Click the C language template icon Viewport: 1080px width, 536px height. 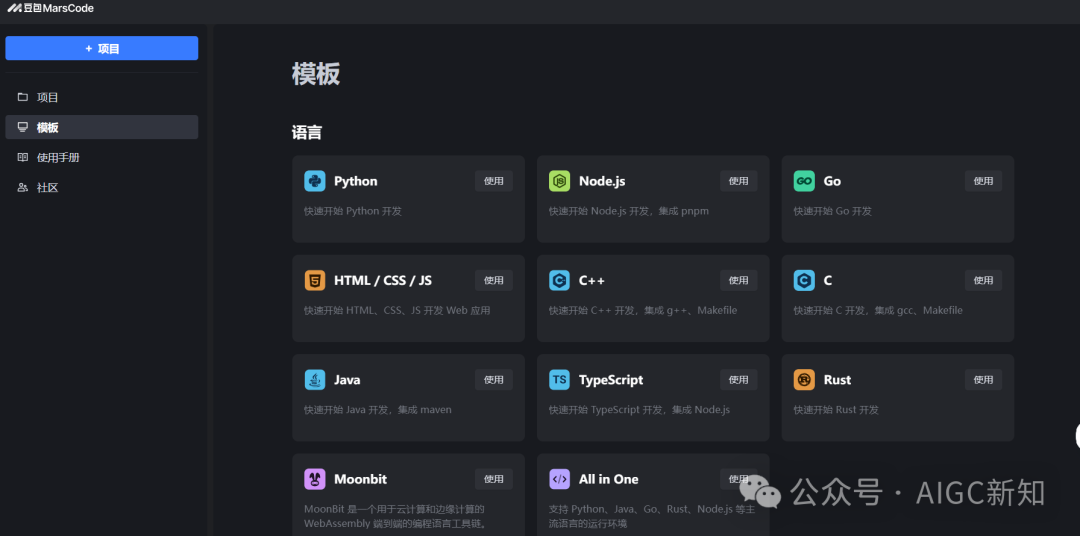804,280
